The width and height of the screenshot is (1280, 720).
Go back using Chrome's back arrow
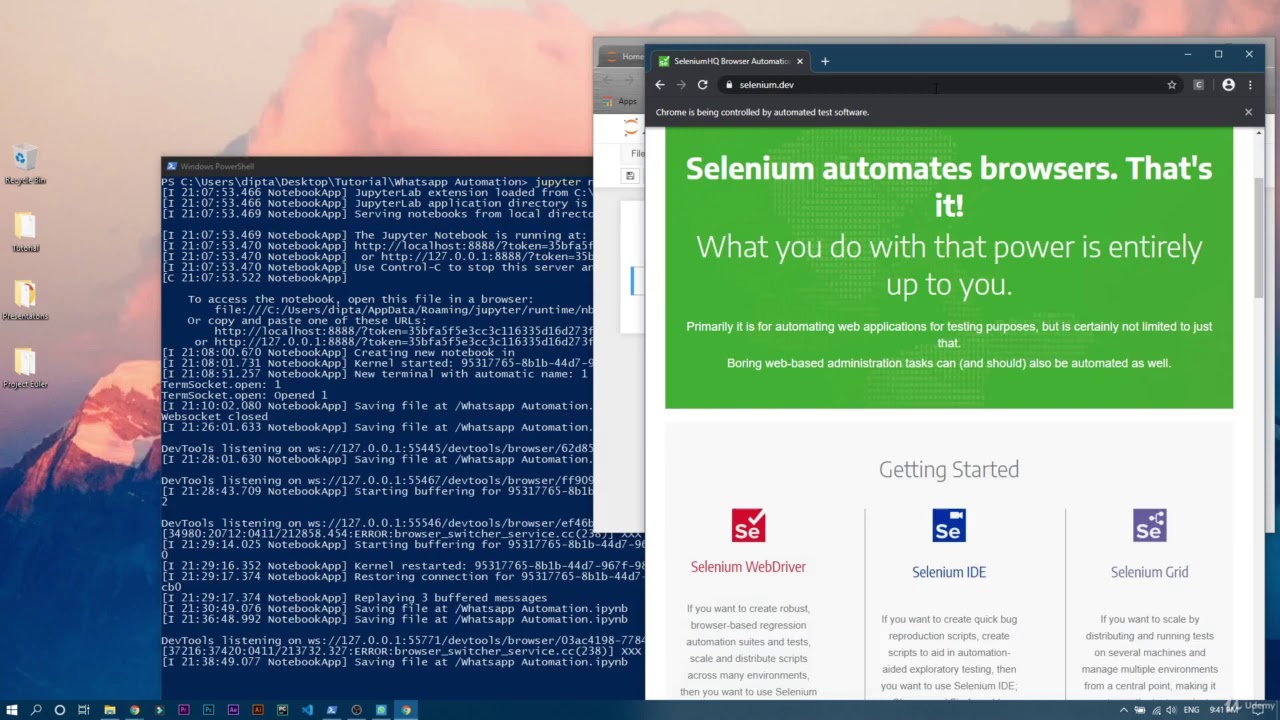click(660, 85)
